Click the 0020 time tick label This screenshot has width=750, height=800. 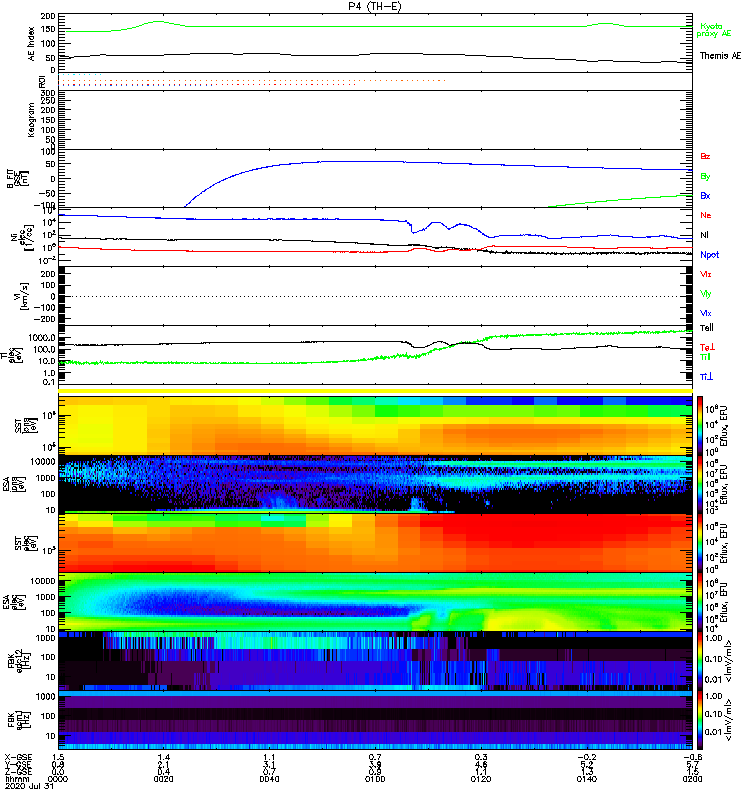(x=163, y=779)
